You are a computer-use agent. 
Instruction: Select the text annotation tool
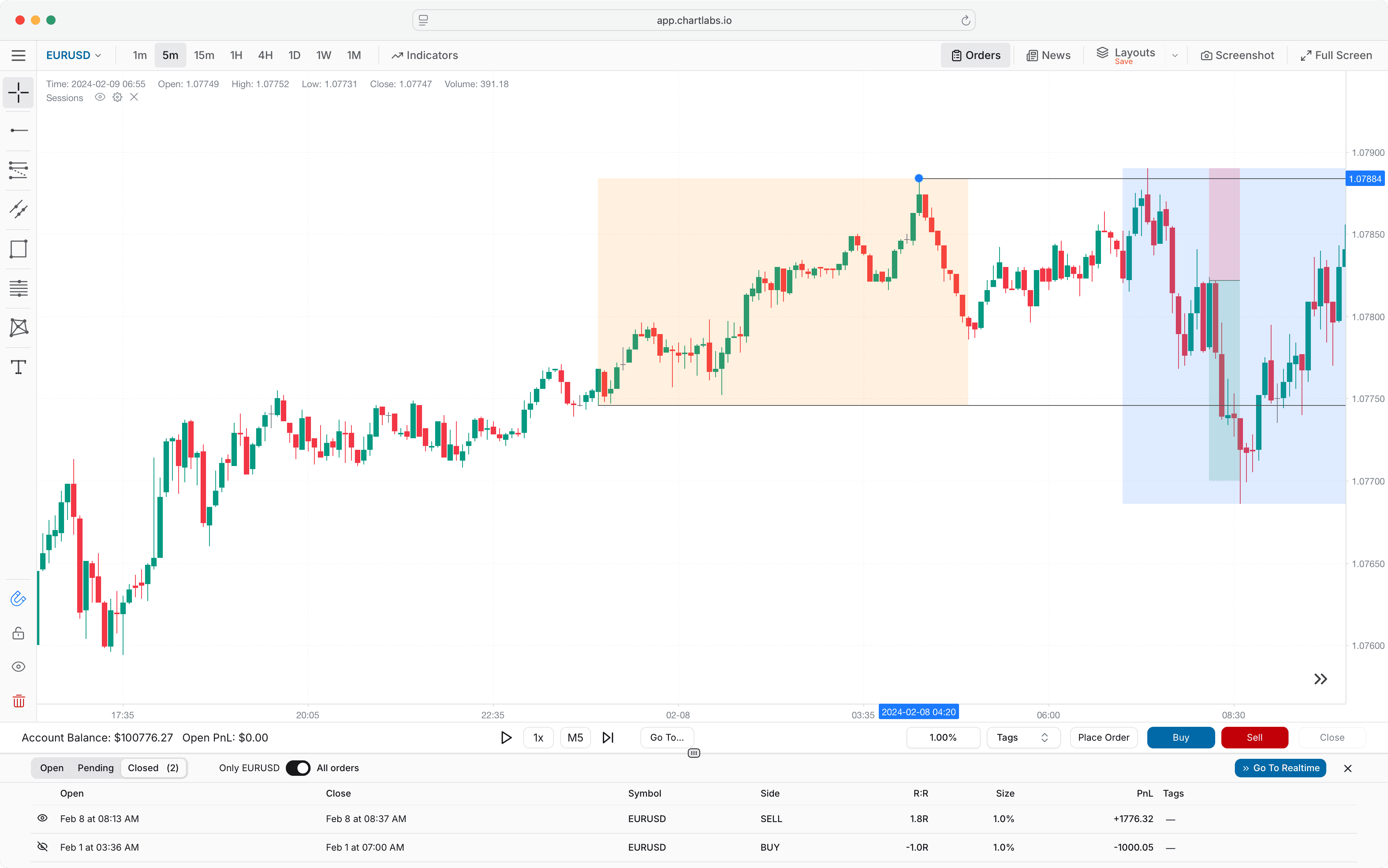point(18,367)
